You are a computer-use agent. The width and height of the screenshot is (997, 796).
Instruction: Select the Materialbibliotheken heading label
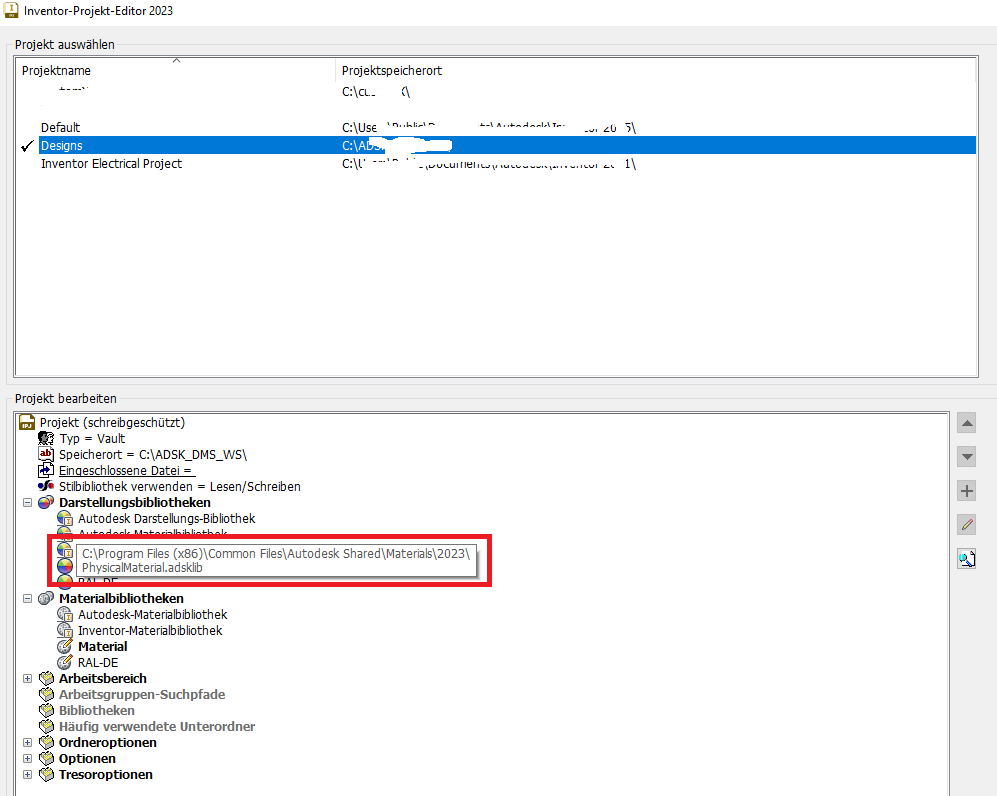click(121, 598)
